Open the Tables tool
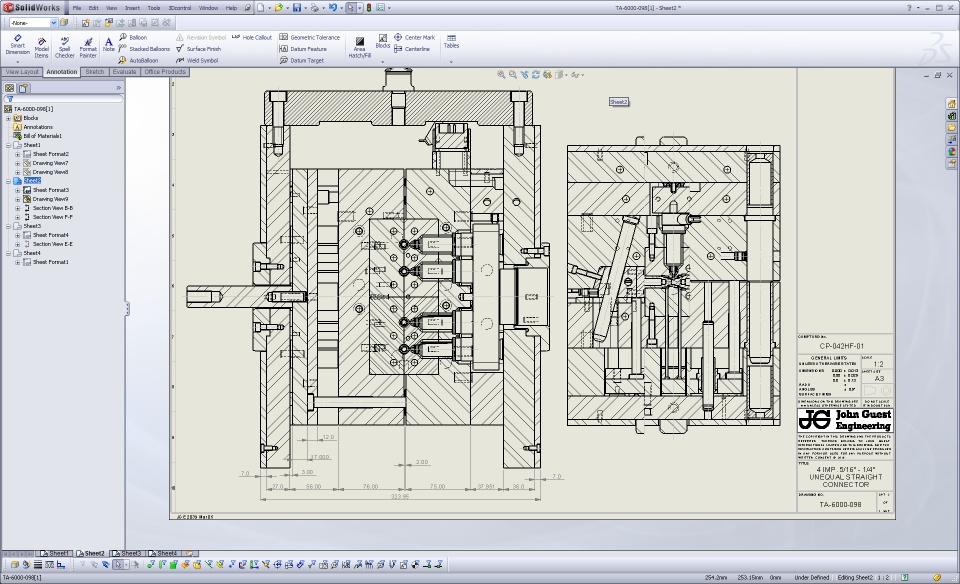960x584 pixels. pyautogui.click(x=451, y=42)
